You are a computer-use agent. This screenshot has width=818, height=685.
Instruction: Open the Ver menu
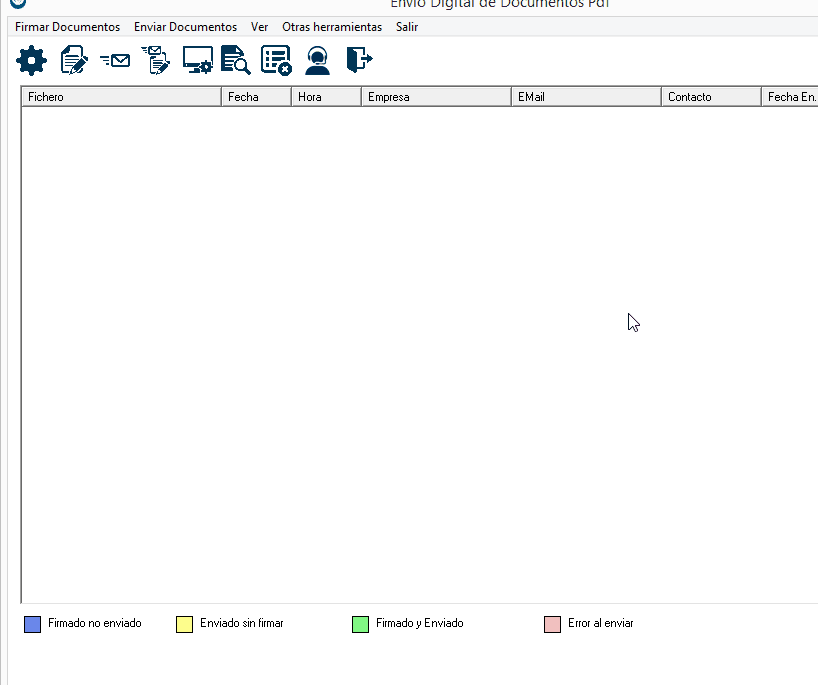259,27
